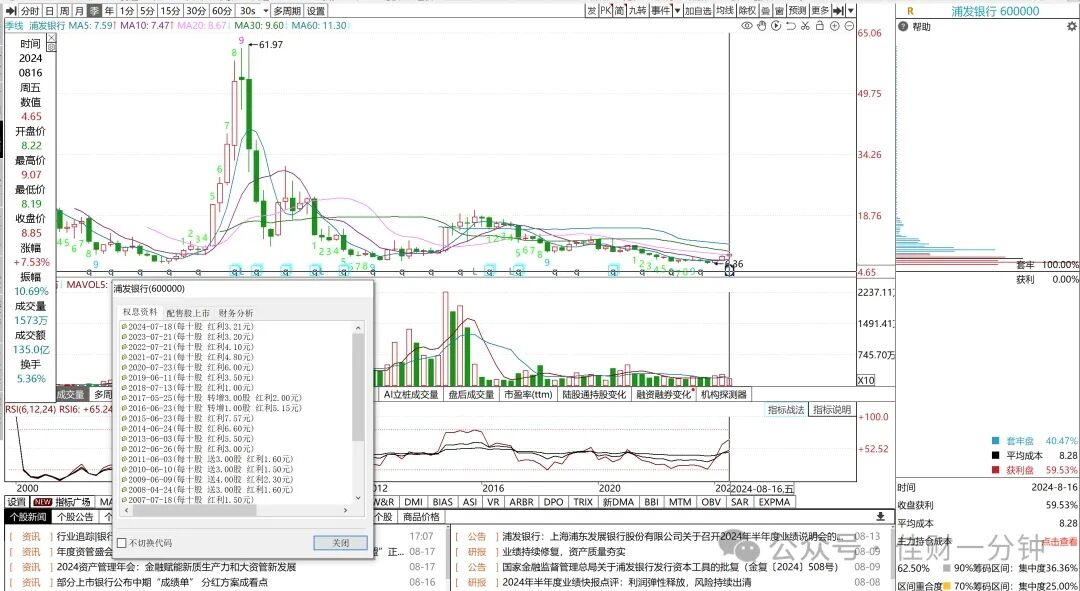Click dialog horizontal scroll right arrow
1080x591 pixels.
pyautogui.click(x=345, y=510)
